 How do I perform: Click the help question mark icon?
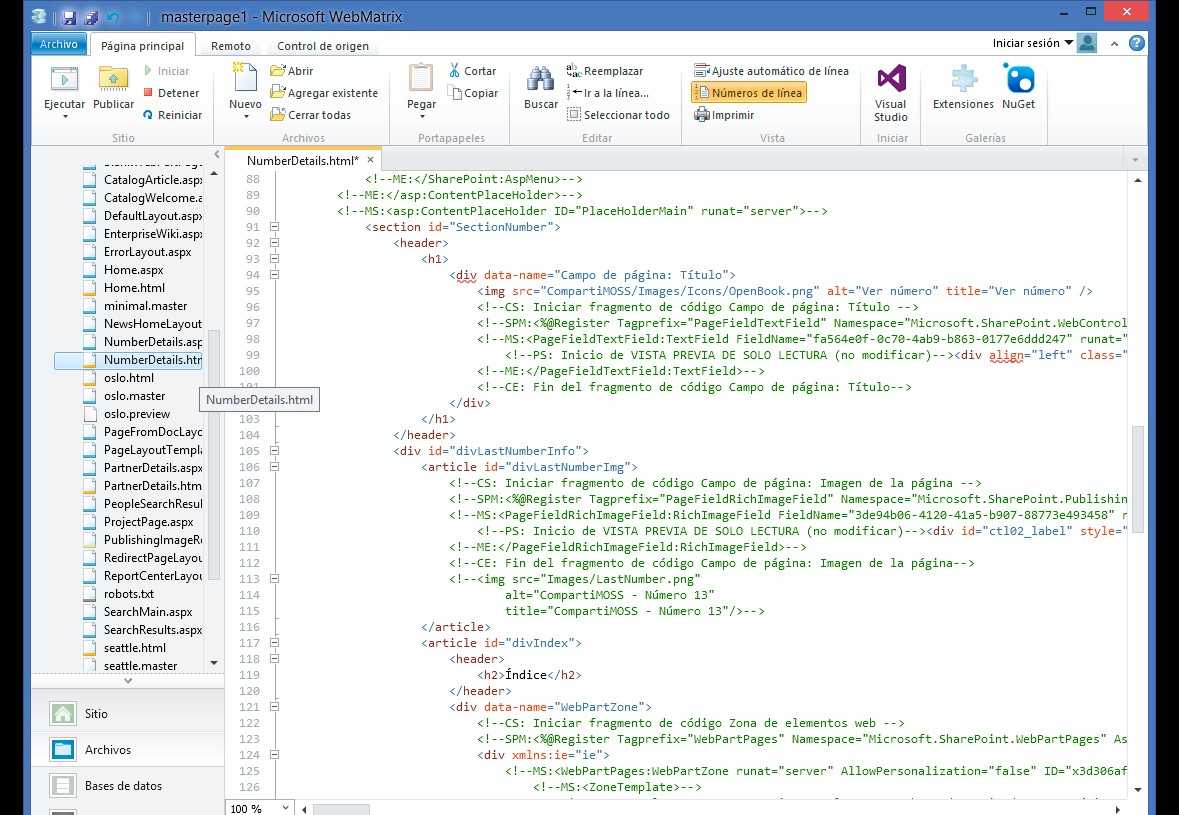[x=1137, y=43]
